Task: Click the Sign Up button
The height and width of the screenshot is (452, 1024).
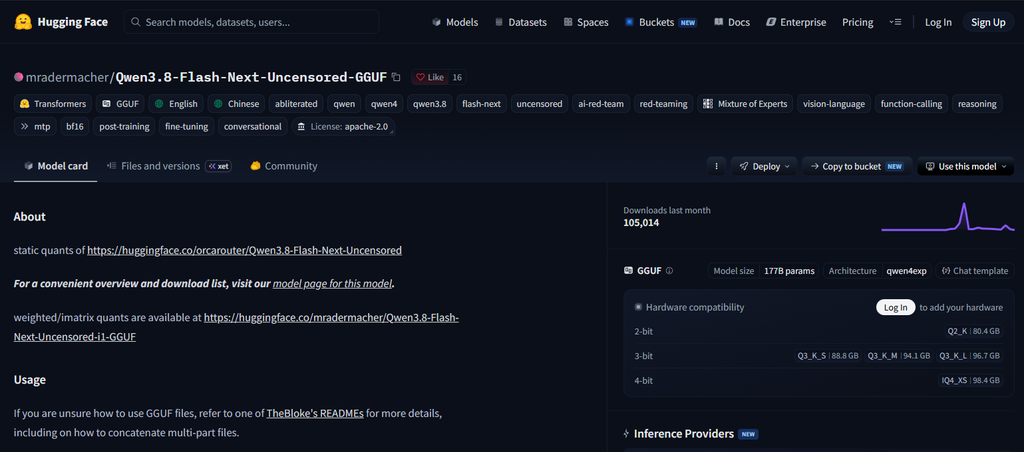Action: coord(988,22)
